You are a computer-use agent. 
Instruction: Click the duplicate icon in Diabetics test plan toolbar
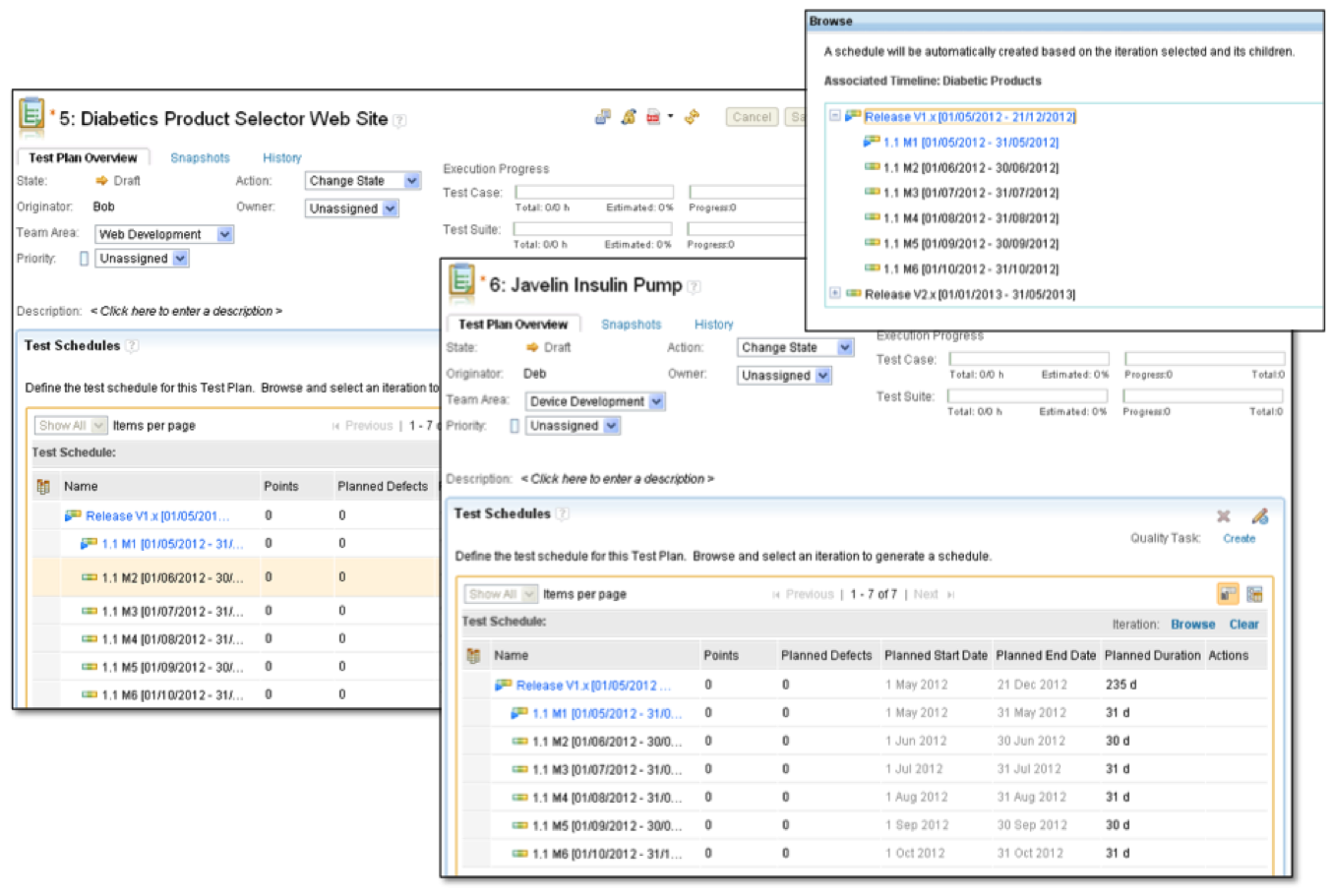(603, 117)
